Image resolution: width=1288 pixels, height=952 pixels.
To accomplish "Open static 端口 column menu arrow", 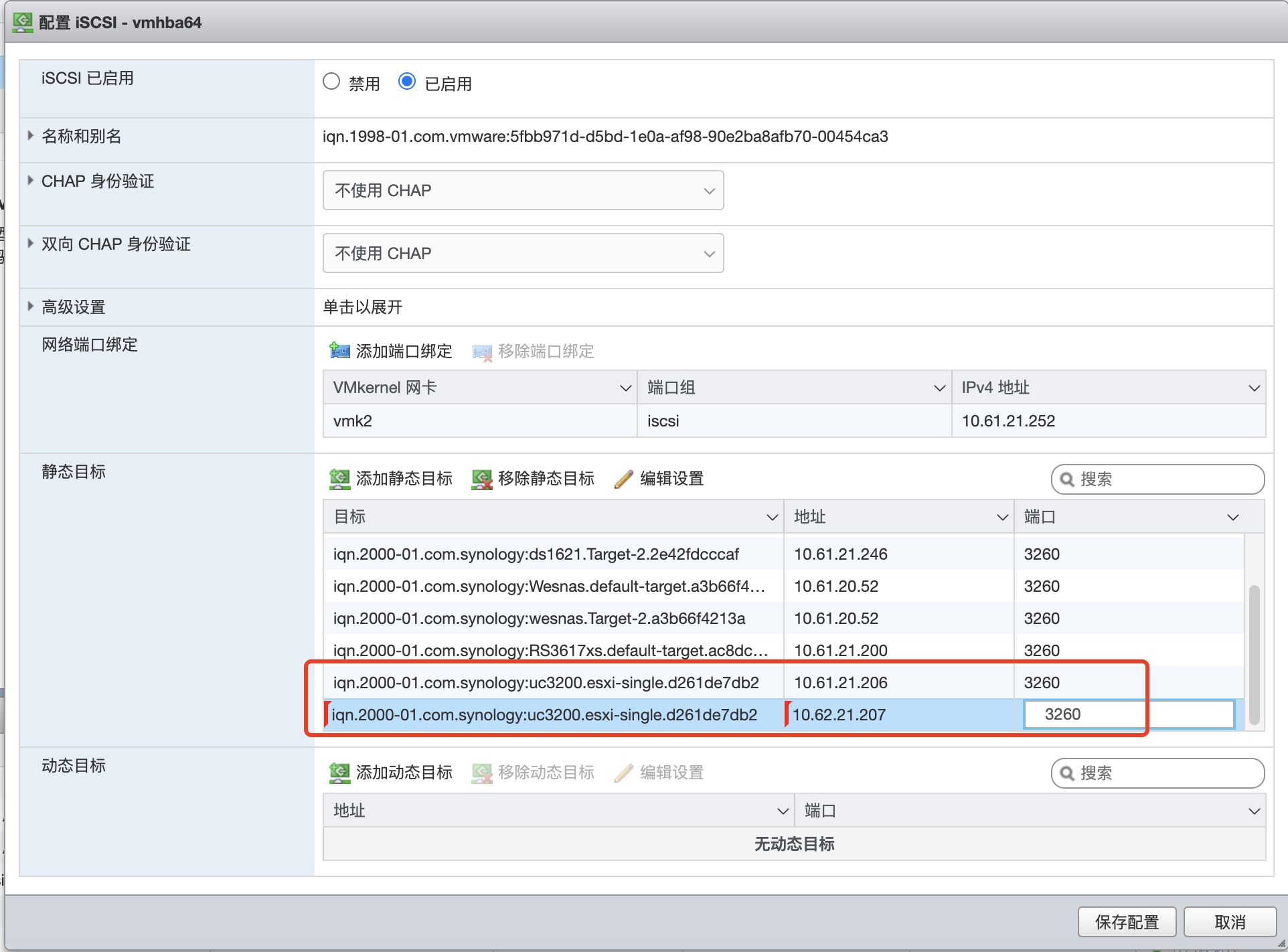I will coord(1233,517).
